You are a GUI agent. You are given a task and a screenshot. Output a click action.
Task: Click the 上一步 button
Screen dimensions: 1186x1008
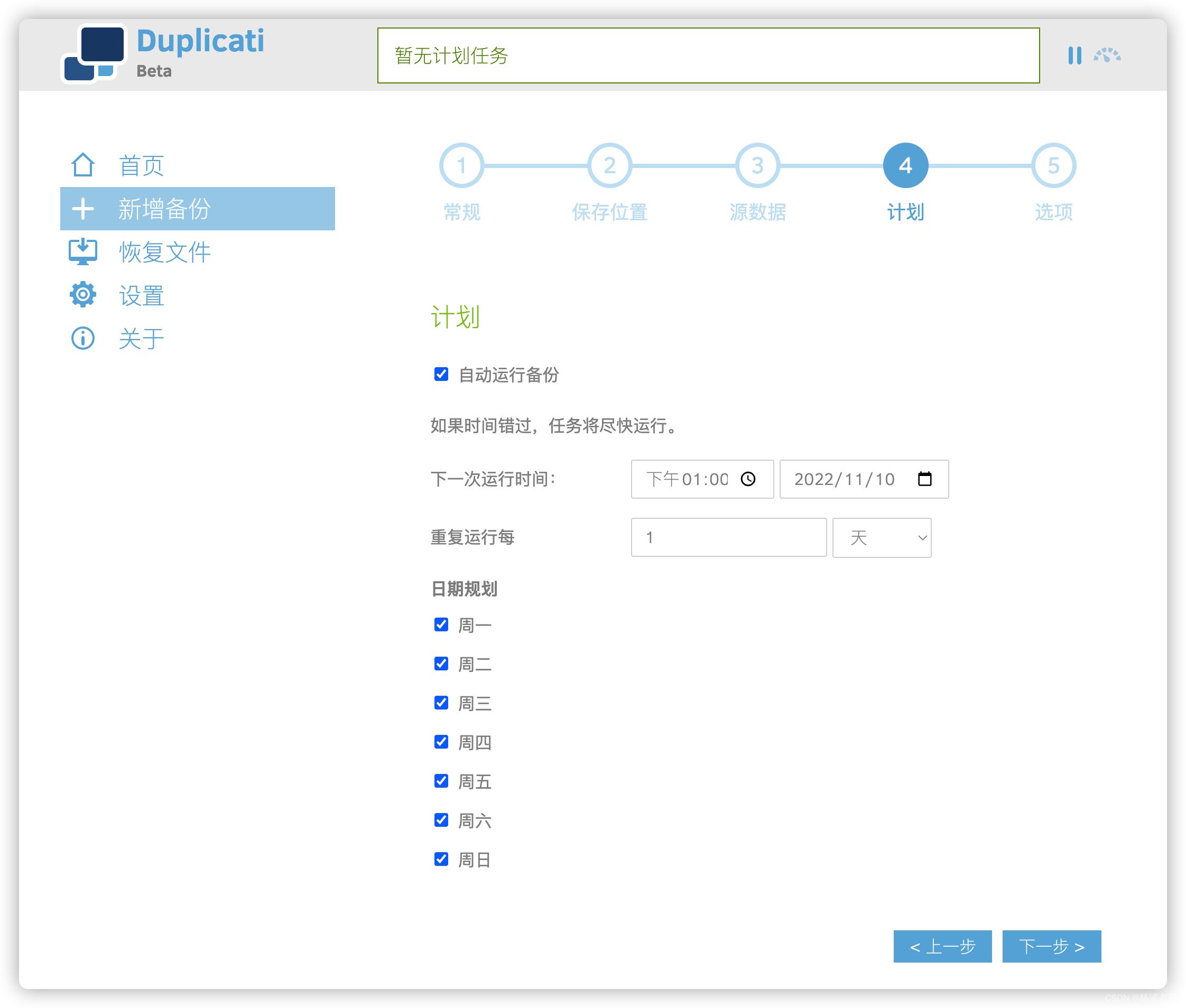click(942, 947)
